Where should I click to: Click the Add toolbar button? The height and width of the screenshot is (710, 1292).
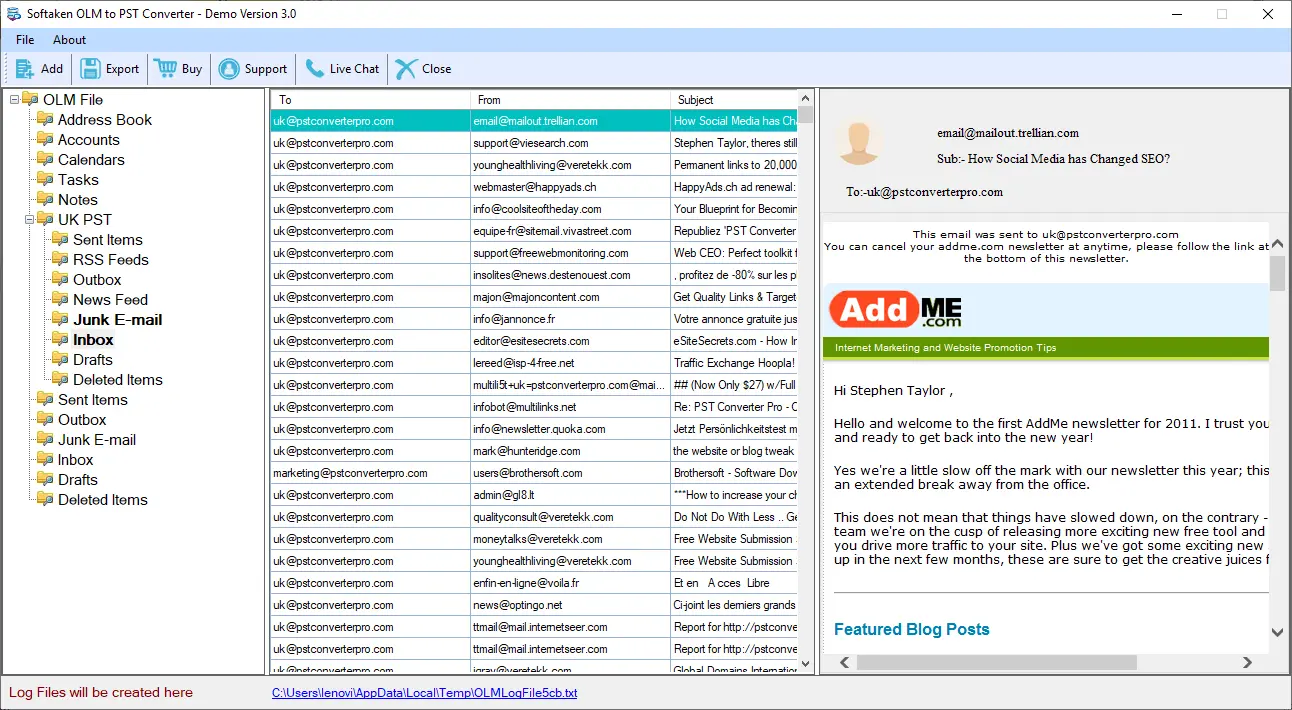coord(39,69)
